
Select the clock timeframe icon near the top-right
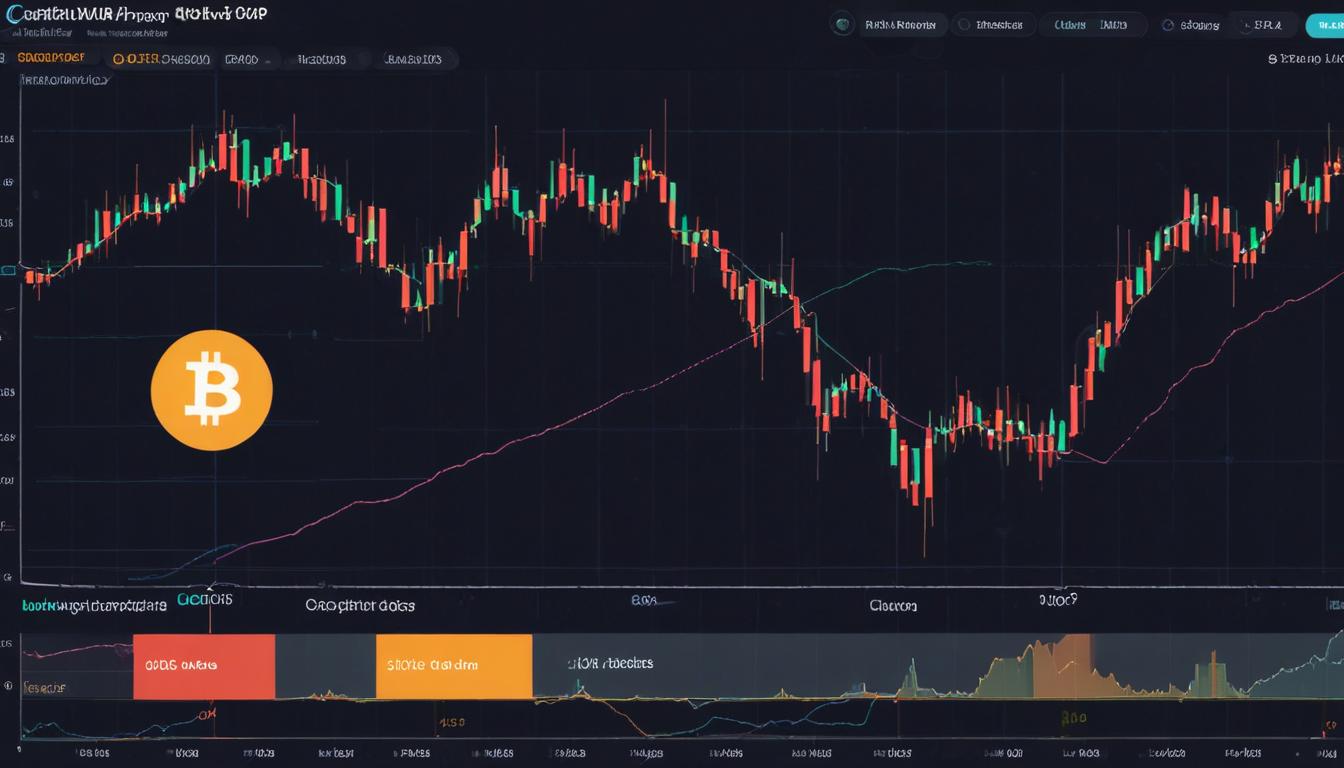1167,25
